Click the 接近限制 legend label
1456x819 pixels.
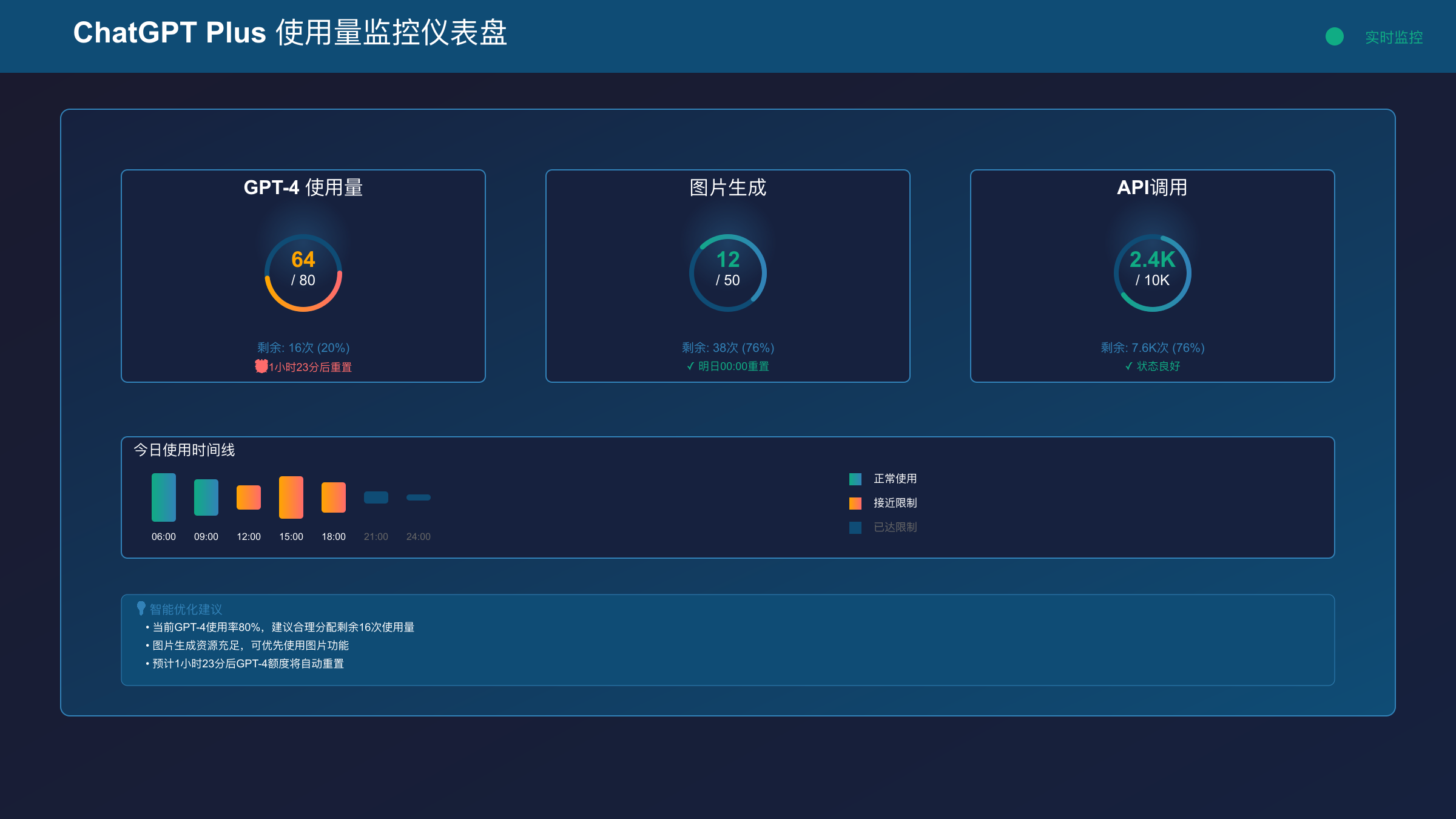(895, 503)
